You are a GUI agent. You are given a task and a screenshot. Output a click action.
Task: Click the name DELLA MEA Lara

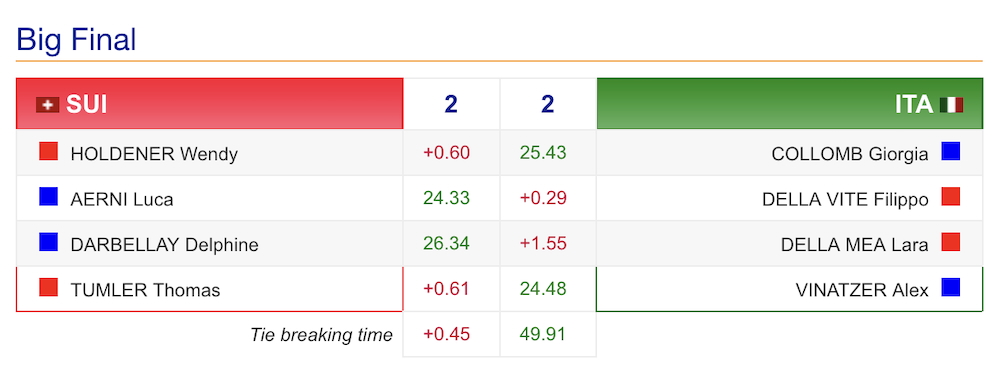click(855, 244)
